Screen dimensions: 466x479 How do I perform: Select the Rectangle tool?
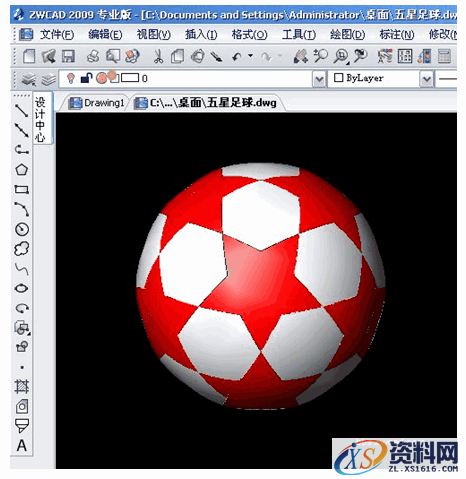[22, 190]
